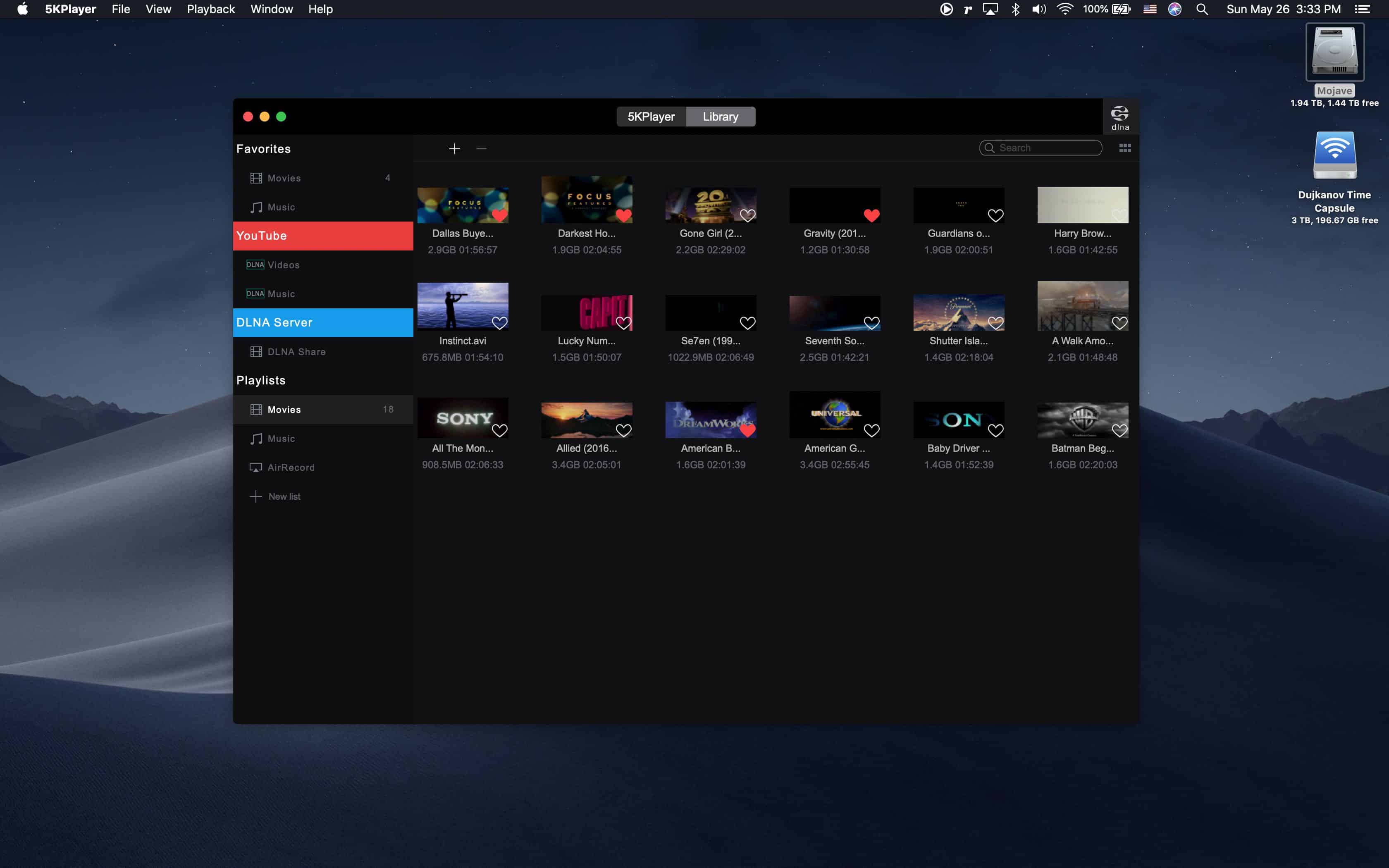Click the DLNA share icon in sidebar
The width and height of the screenshot is (1389, 868).
[x=255, y=351]
